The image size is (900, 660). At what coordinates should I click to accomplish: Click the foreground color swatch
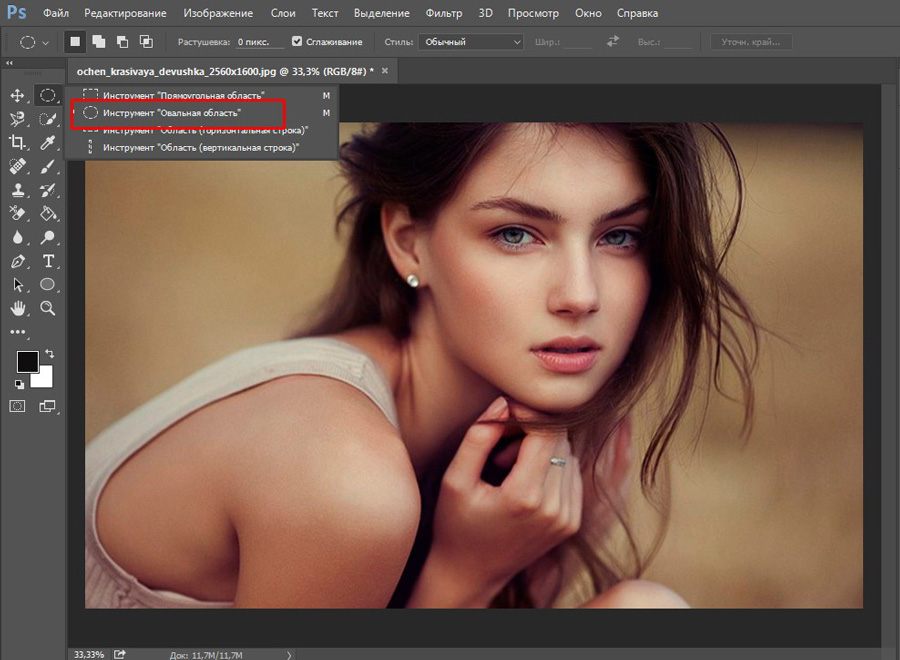tap(27, 362)
